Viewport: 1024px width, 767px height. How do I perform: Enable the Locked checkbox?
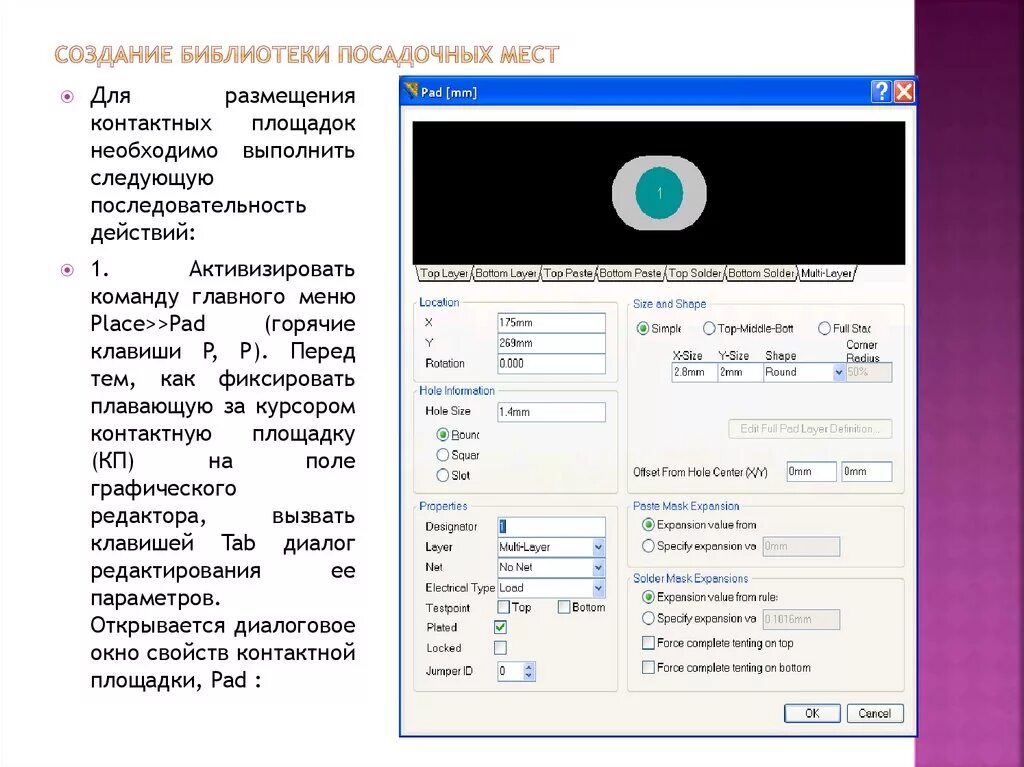click(x=498, y=648)
